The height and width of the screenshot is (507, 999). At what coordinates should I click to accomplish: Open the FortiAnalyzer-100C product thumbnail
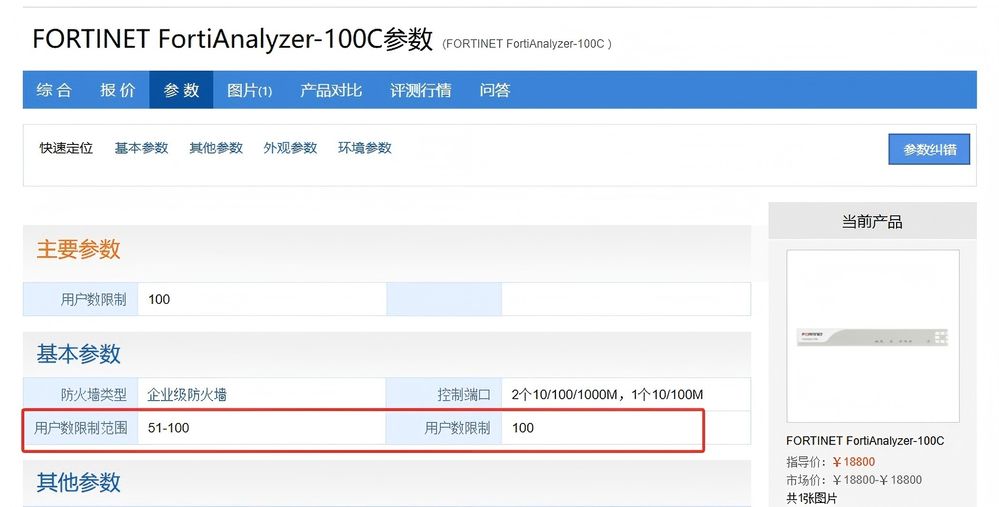[x=873, y=336]
